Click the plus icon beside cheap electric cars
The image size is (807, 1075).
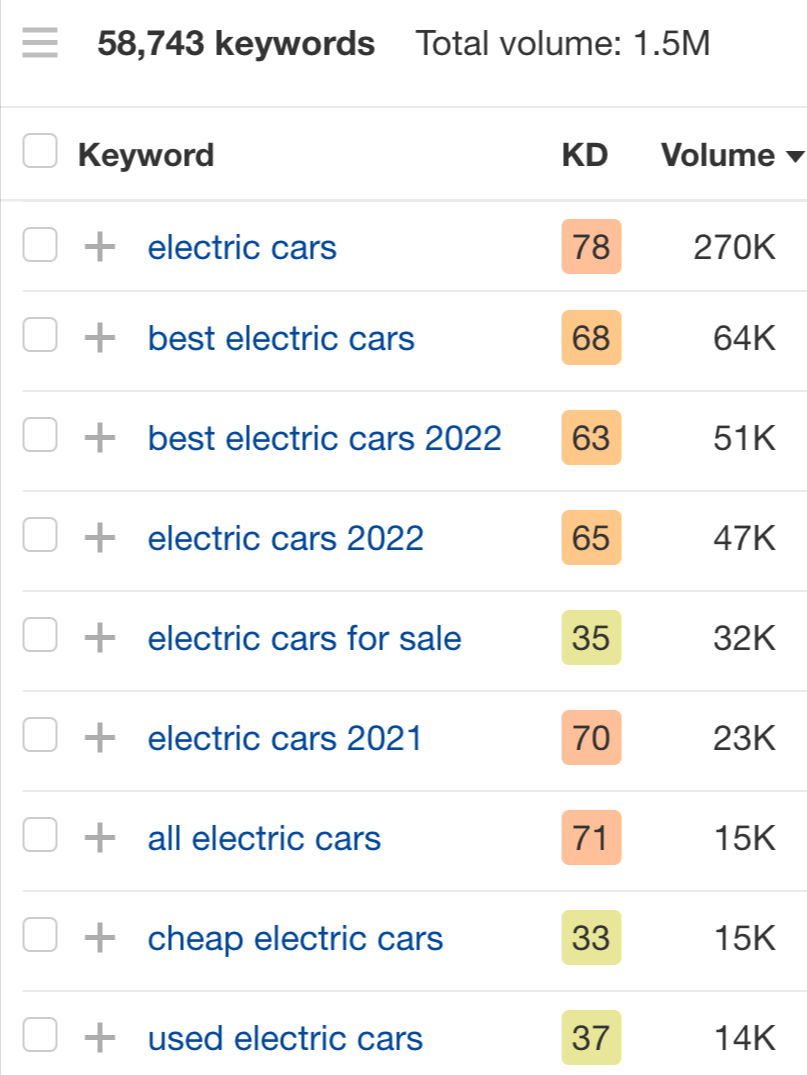[x=98, y=938]
